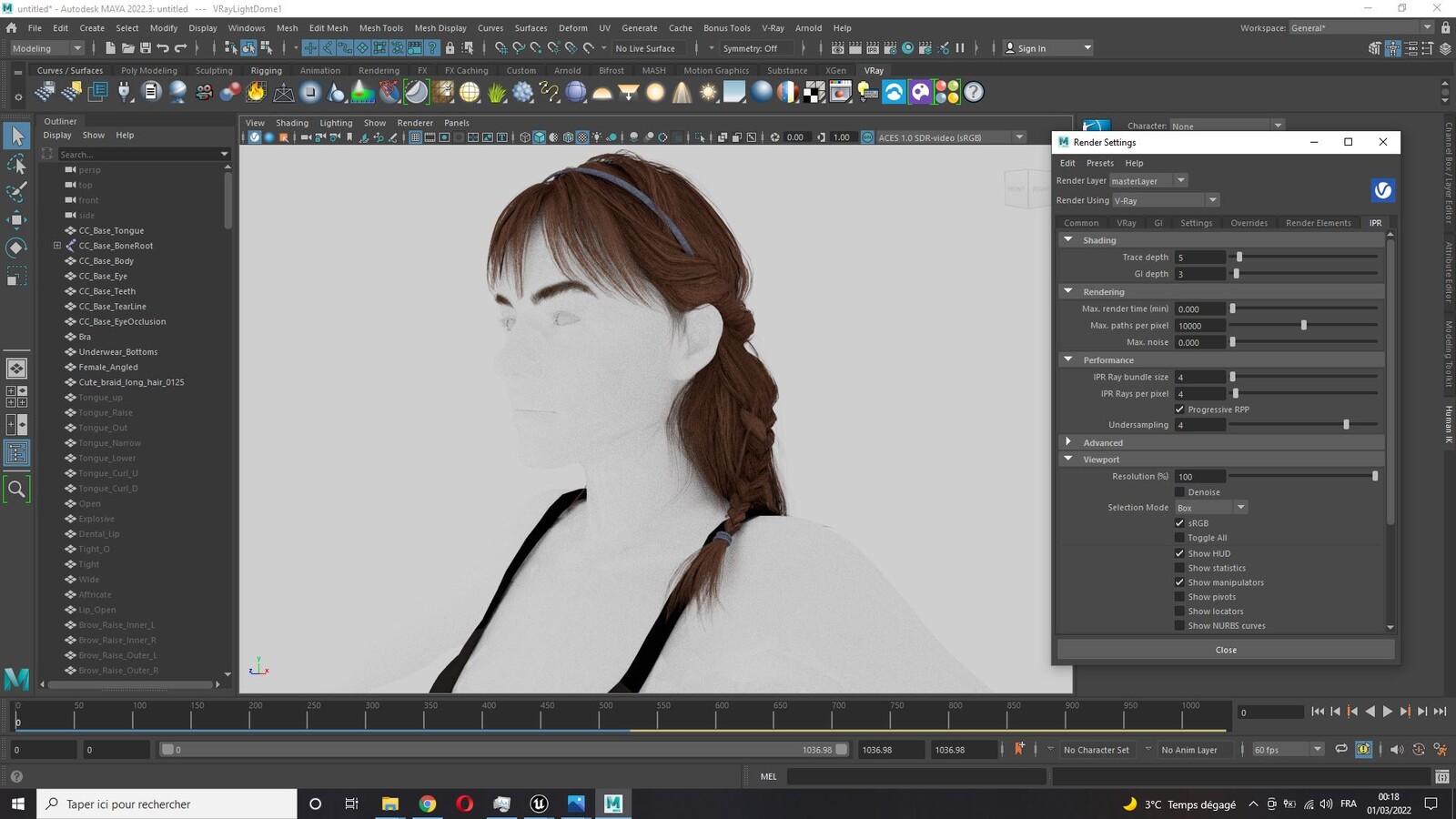Image resolution: width=1456 pixels, height=819 pixels.
Task: Switch to the Render Elements tab
Action: tap(1318, 223)
